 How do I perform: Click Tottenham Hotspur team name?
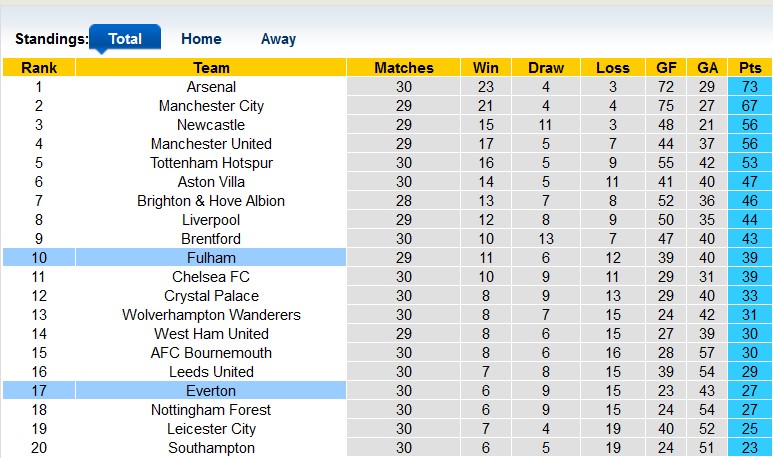pos(211,163)
